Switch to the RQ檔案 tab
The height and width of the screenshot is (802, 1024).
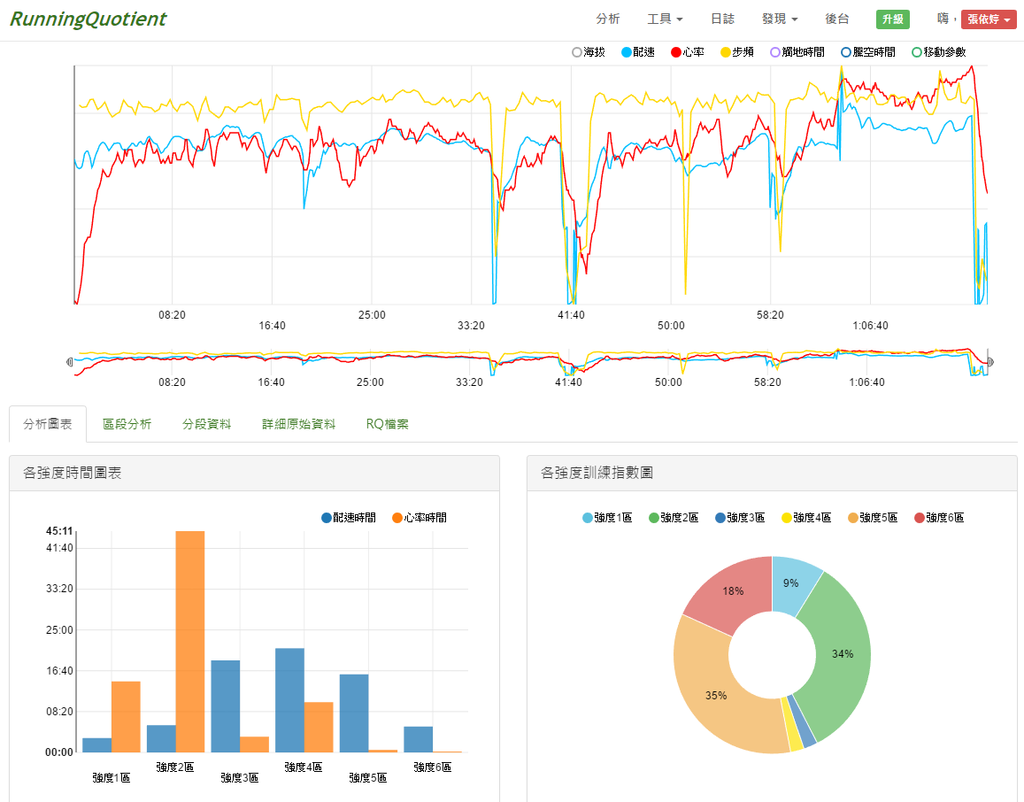tap(387, 424)
